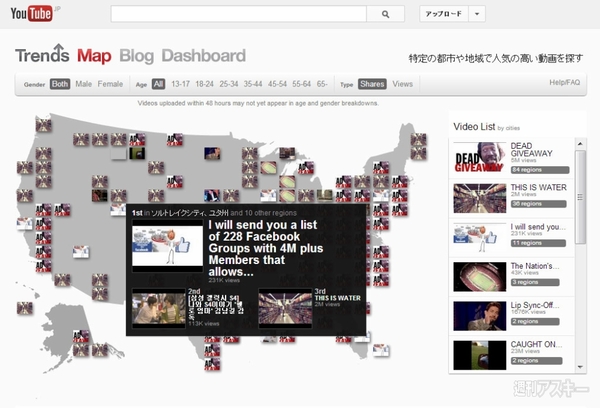Screen dimensions: 600x408
Task: Click the Hawaii area map thumbnail
Action: coord(24,308)
